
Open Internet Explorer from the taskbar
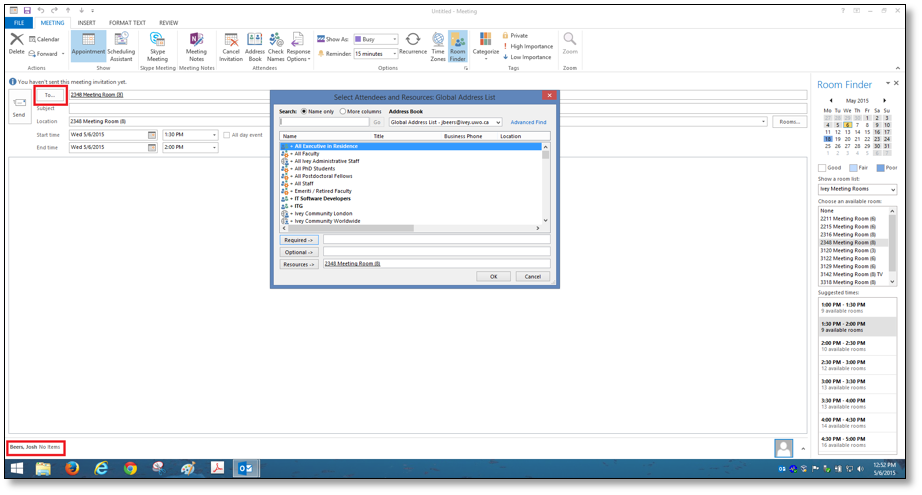(101, 468)
